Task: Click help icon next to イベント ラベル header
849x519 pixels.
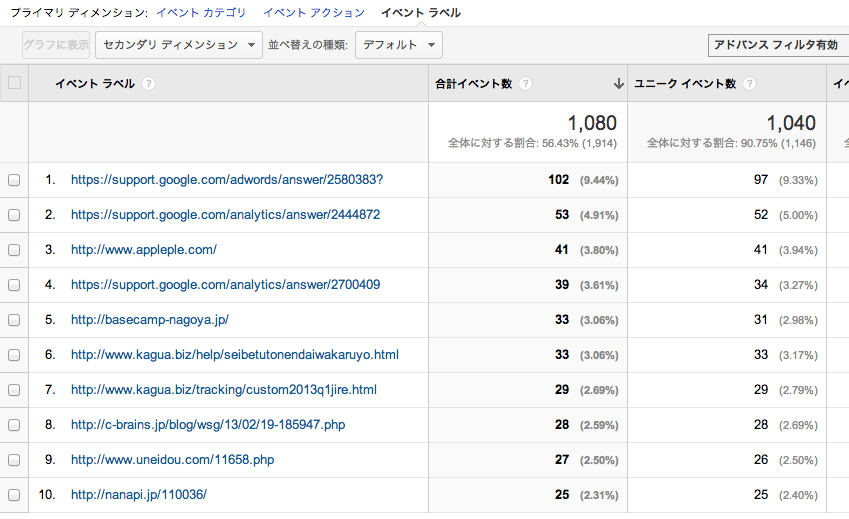Action: 149,85
